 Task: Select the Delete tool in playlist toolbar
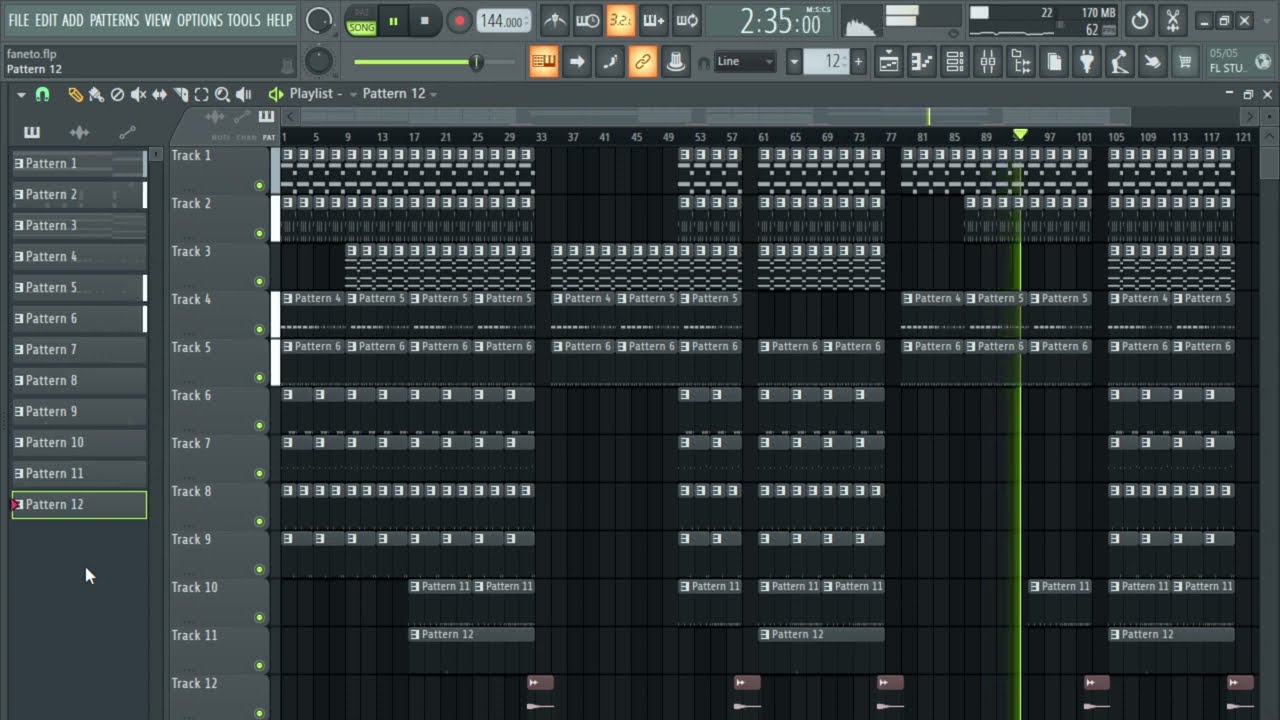pos(117,94)
